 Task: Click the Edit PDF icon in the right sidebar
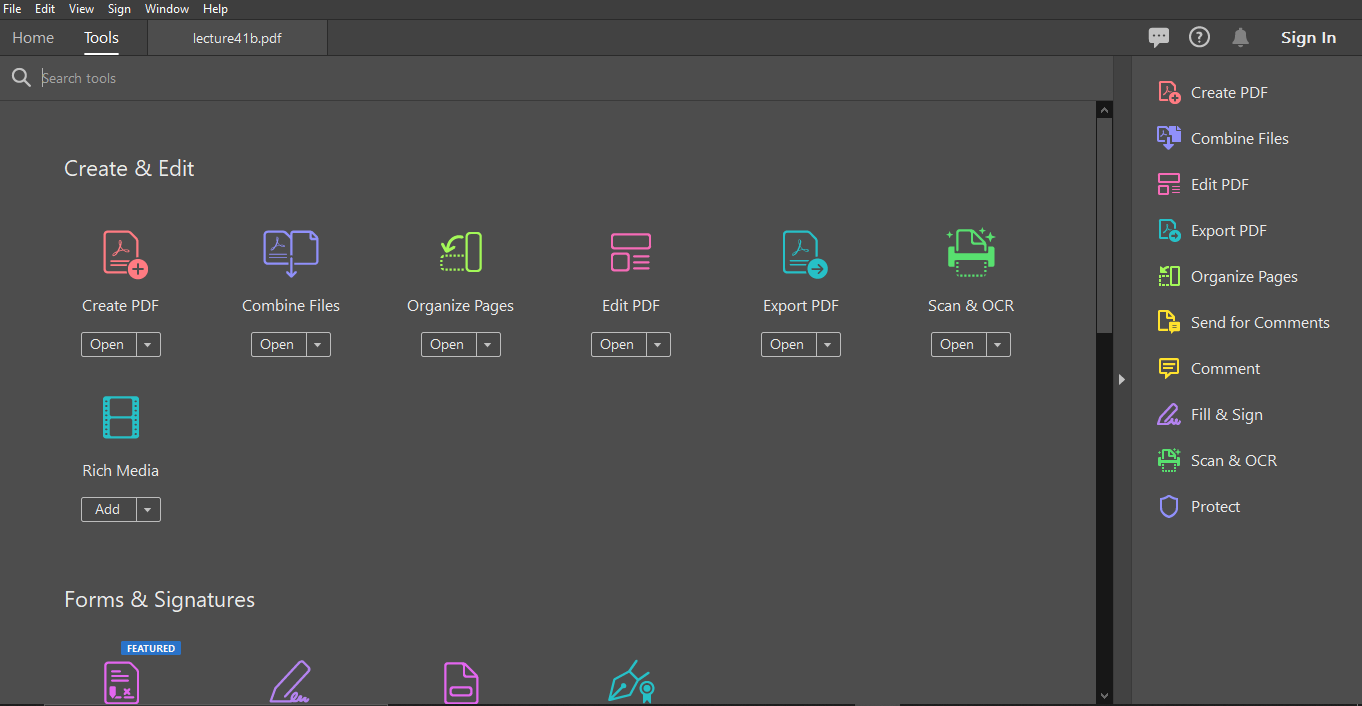[1169, 184]
